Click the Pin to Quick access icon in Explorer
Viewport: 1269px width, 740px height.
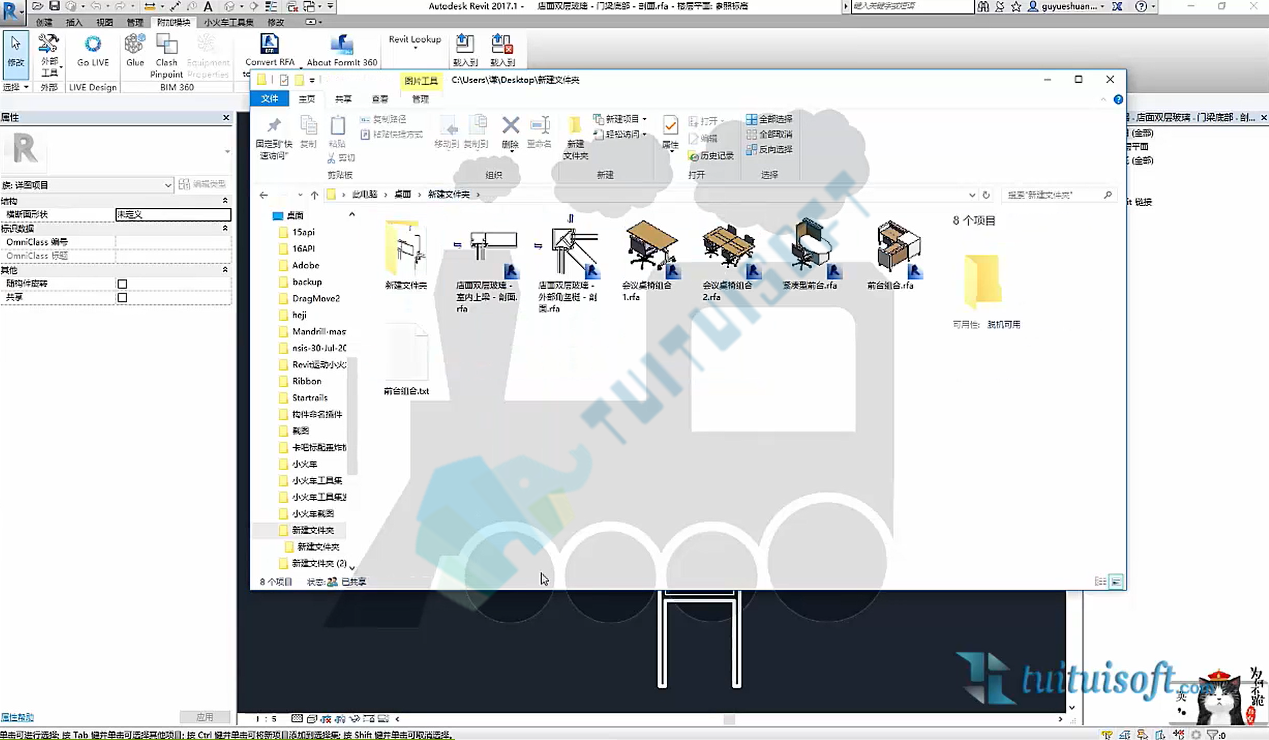click(274, 136)
